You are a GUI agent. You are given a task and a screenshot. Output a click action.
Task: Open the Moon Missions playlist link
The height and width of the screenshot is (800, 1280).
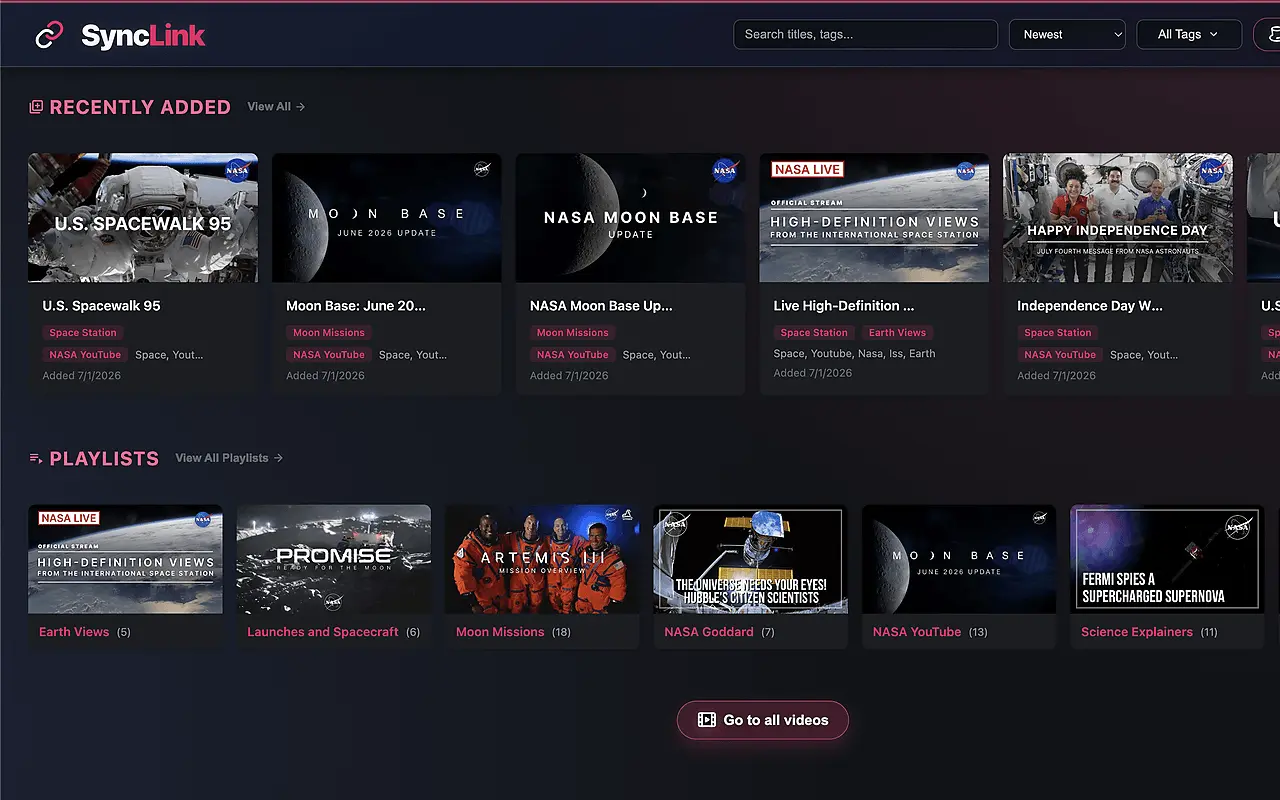[x=500, y=632]
